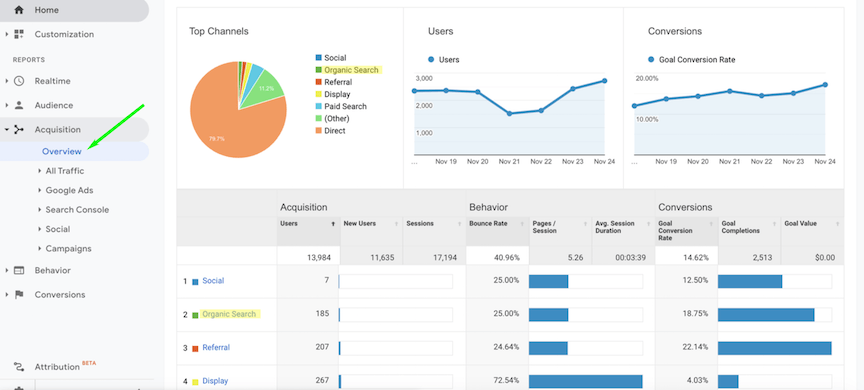Image resolution: width=864 pixels, height=390 pixels.
Task: Open the Social channel link in table
Action: (213, 281)
